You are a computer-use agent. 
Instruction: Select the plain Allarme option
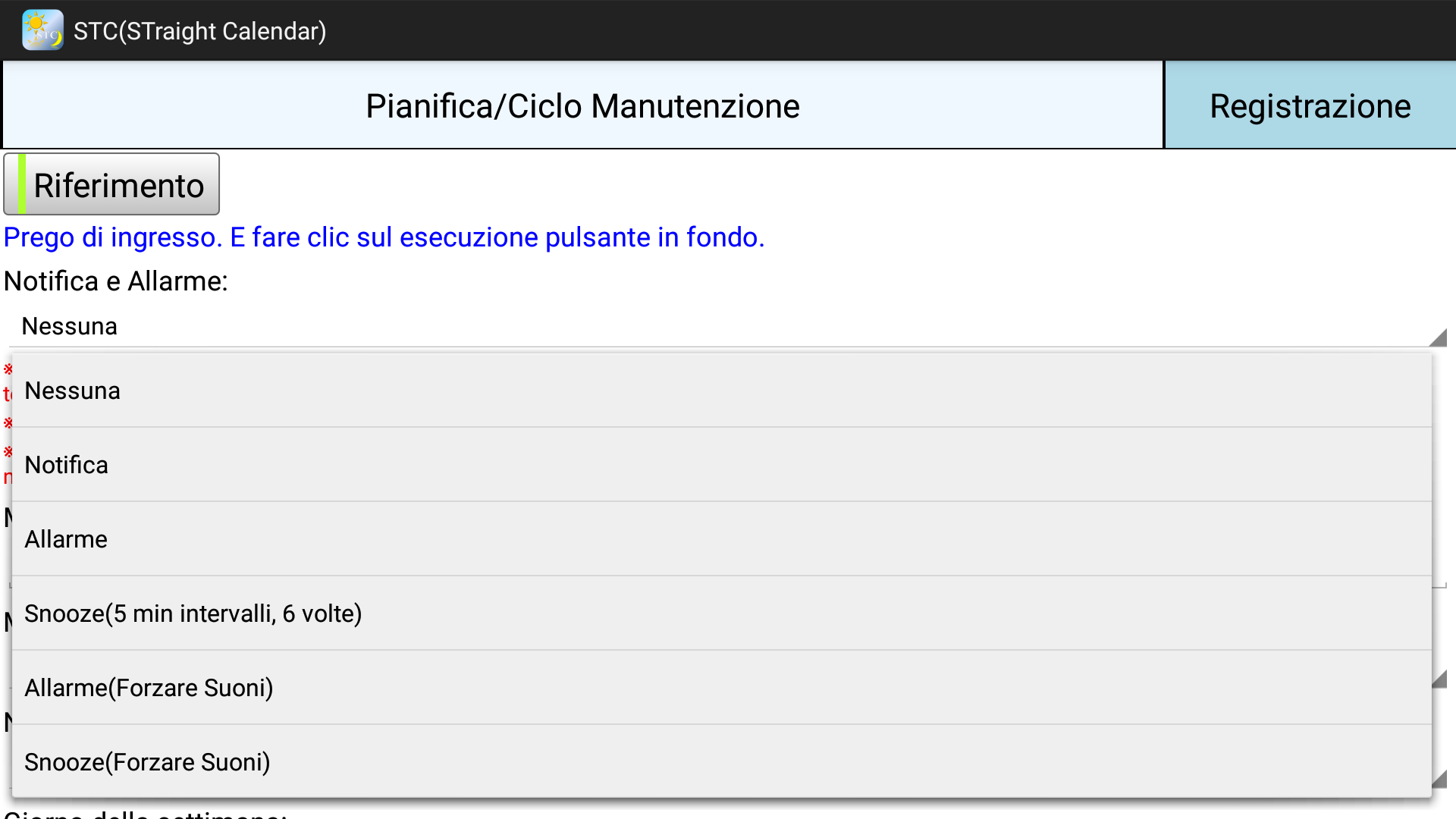(66, 539)
